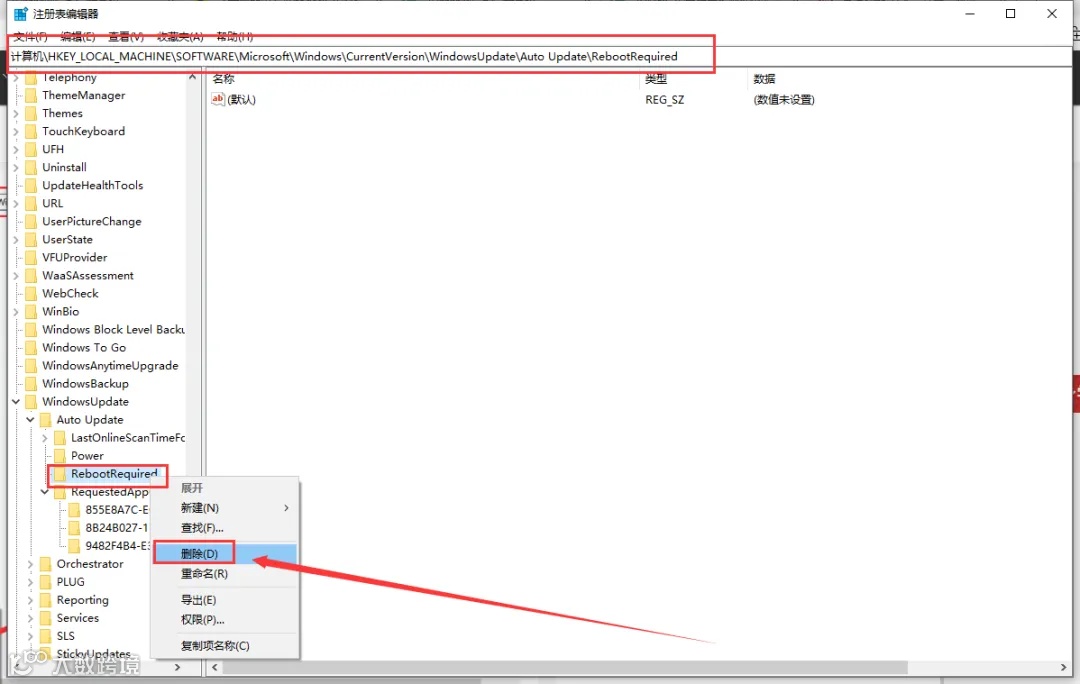Select the PLUG folder icon
Image resolution: width=1080 pixels, height=684 pixels.
[45, 582]
